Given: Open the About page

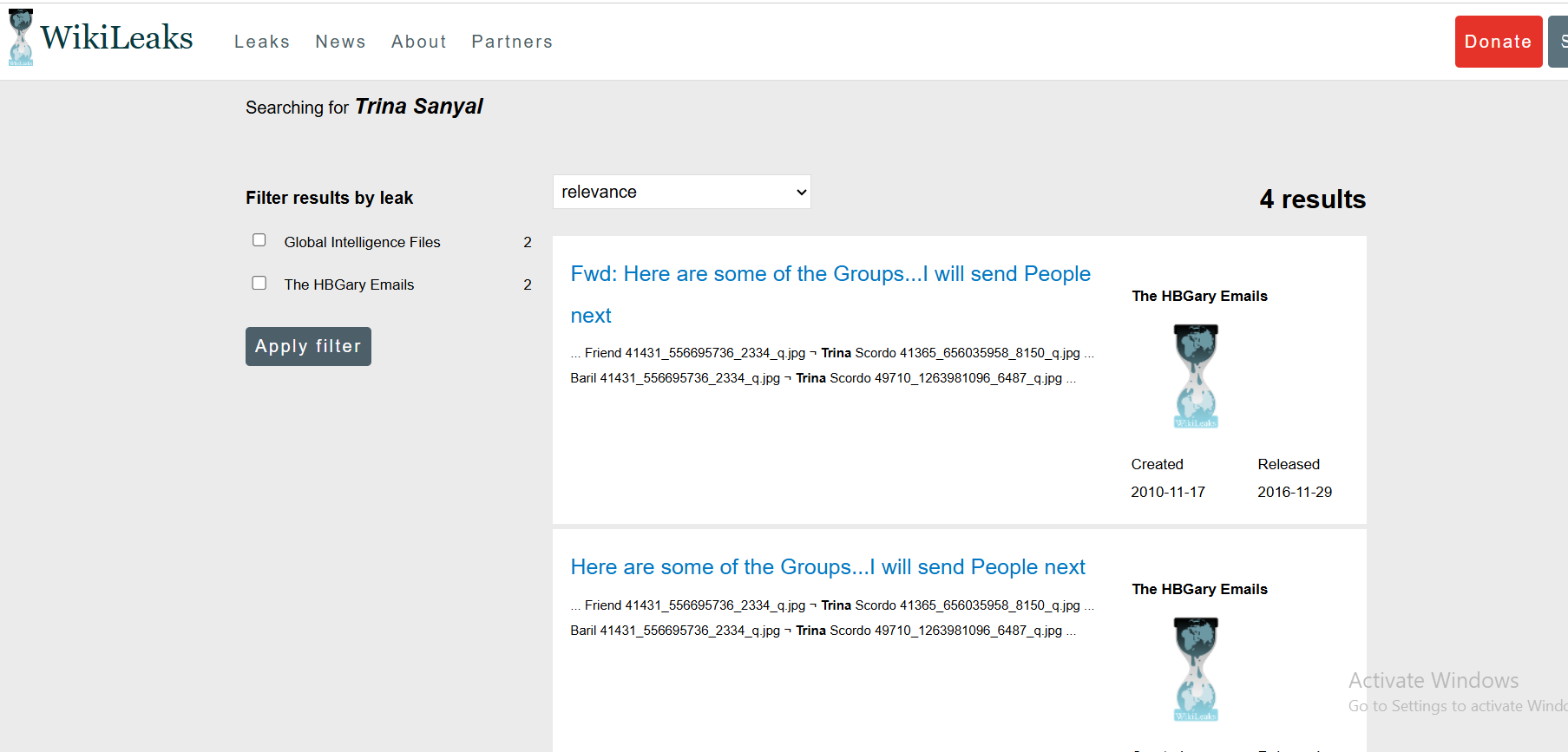Looking at the screenshot, I should 418,42.
